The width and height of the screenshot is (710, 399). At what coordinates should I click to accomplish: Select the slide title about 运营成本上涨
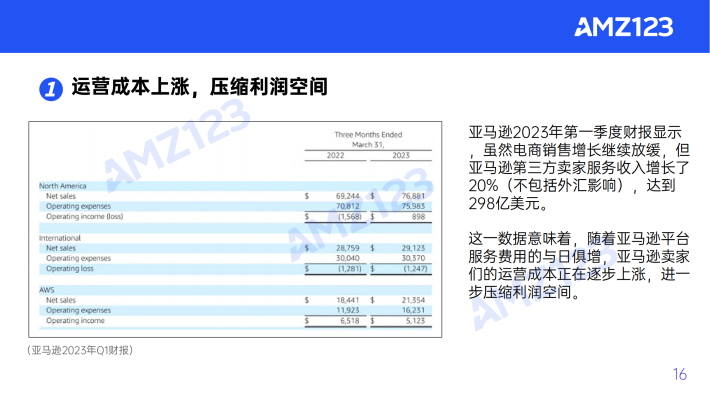[x=199, y=87]
